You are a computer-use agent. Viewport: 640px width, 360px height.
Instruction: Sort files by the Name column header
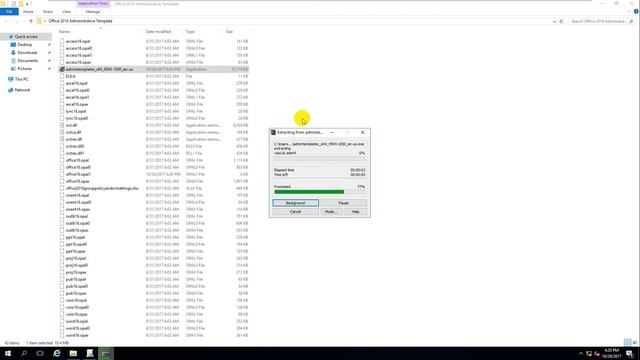(x=64, y=32)
